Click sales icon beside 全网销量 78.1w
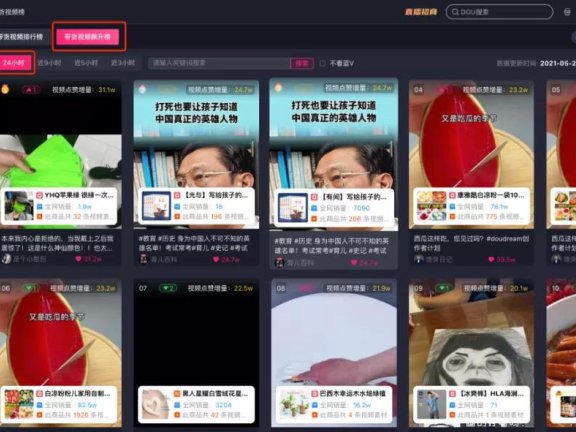The image size is (576, 432). click(452, 207)
